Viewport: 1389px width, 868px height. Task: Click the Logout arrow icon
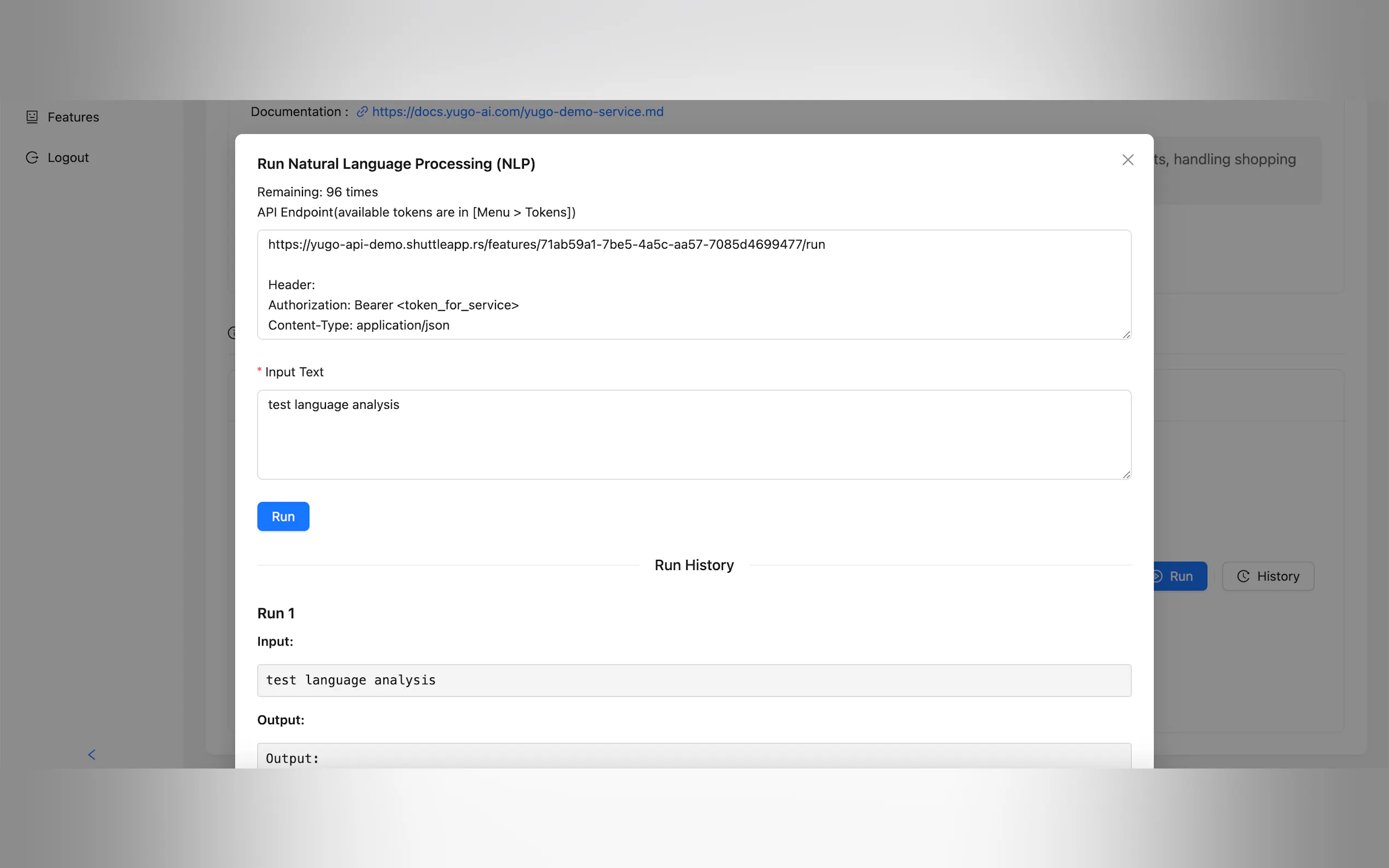(x=32, y=157)
